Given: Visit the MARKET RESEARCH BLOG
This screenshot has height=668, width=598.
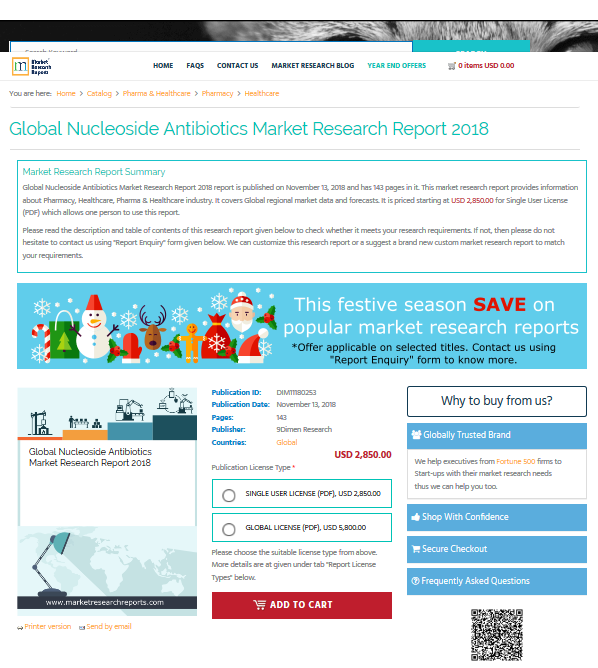Looking at the screenshot, I should (x=313, y=66).
